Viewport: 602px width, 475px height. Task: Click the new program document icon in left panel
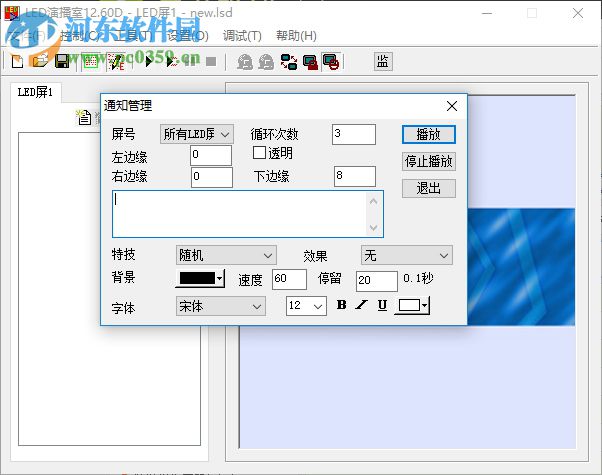coord(84,118)
